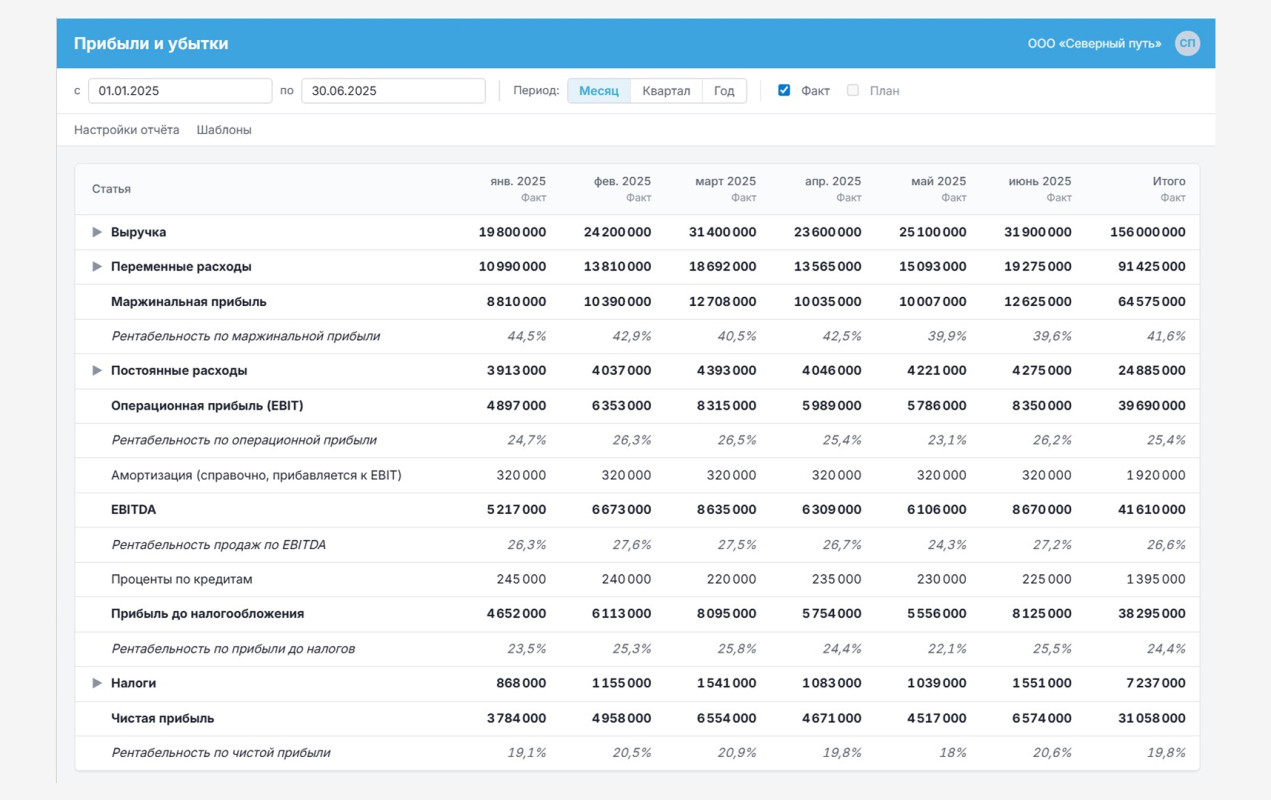The height and width of the screenshot is (800, 1271).
Task: Select the Месяц period option
Action: point(599,91)
